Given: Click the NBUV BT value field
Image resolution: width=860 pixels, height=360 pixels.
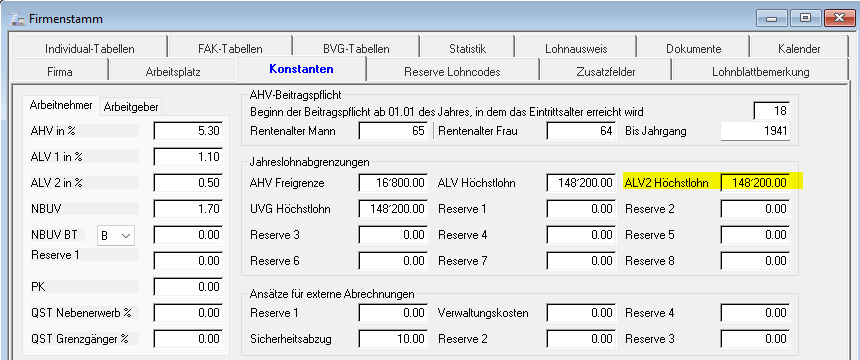Looking at the screenshot, I should click(188, 235).
